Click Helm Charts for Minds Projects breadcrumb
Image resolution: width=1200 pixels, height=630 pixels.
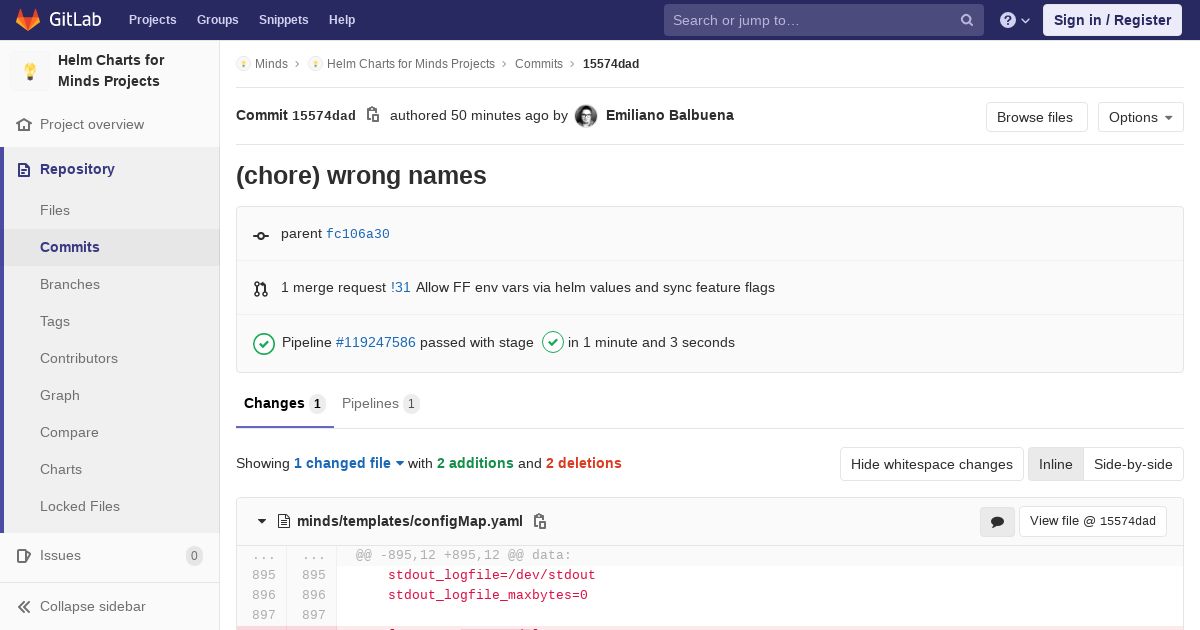(411, 64)
